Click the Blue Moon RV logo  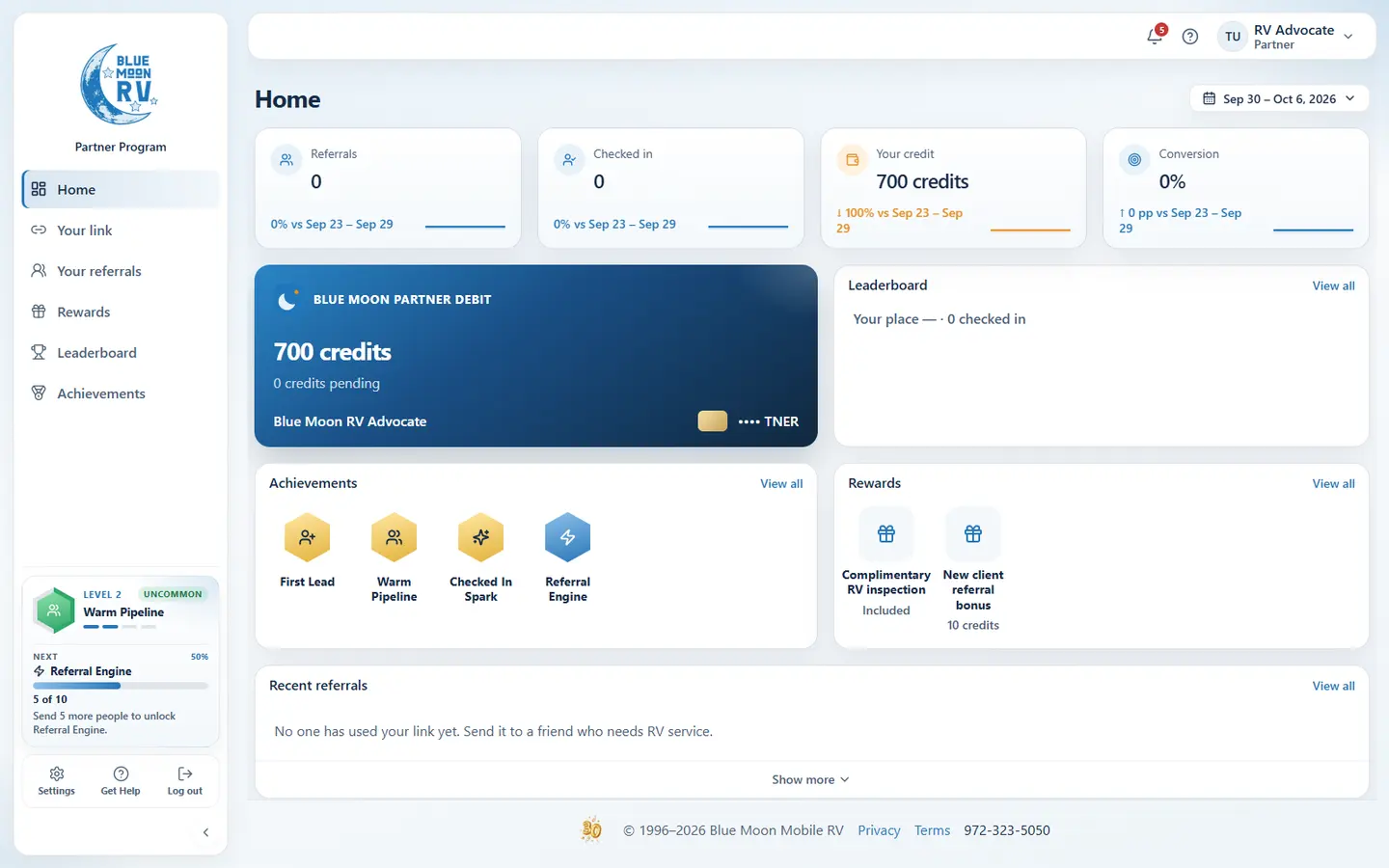coord(121,84)
